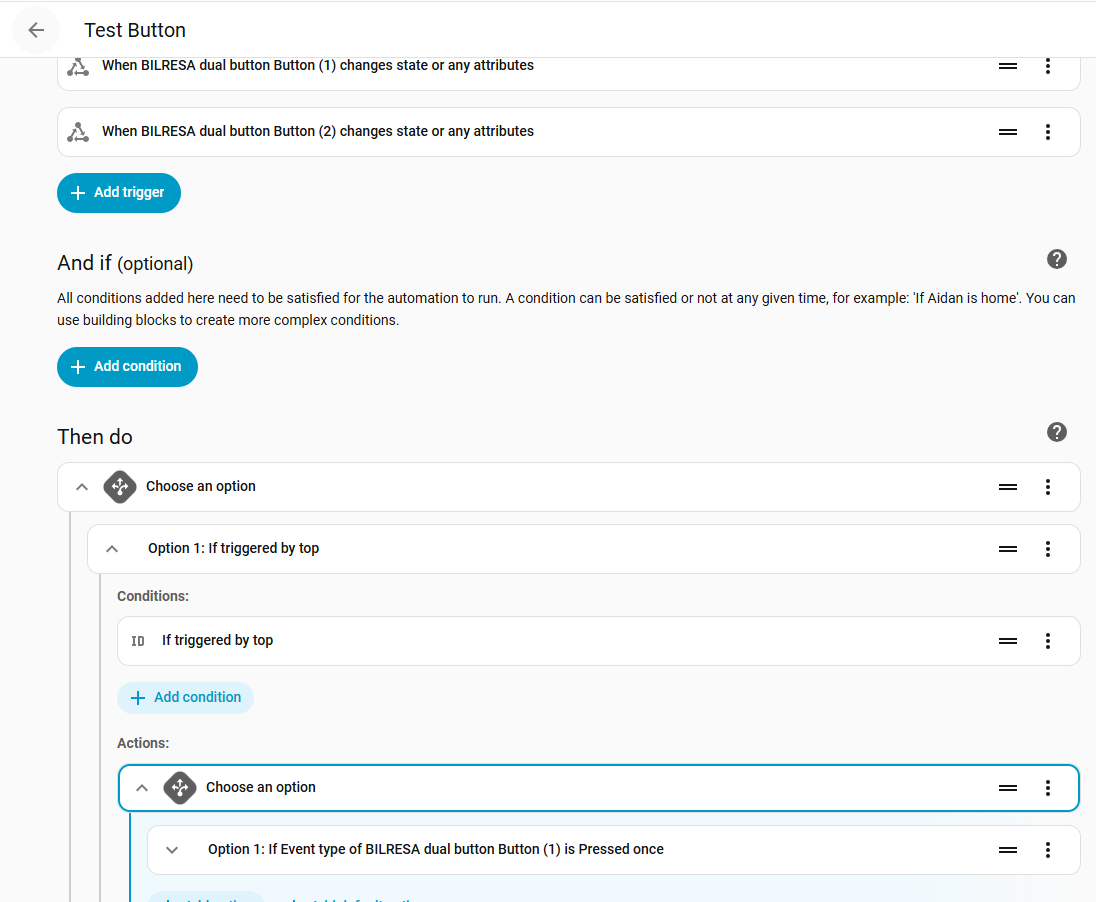Open menu for nested Choose an option
Image resolution: width=1096 pixels, height=902 pixels.
click(x=1047, y=788)
